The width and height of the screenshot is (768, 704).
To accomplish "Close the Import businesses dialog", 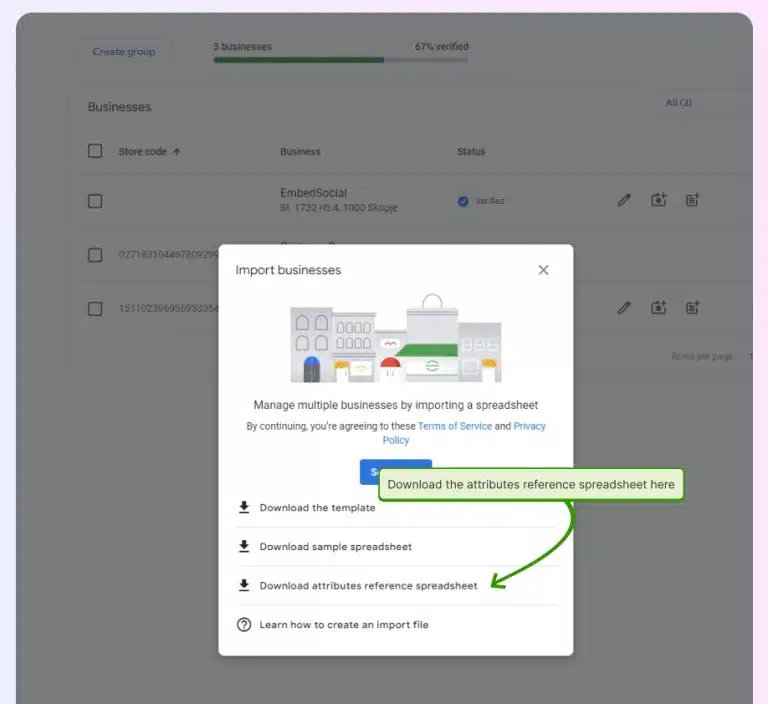I will click(543, 270).
